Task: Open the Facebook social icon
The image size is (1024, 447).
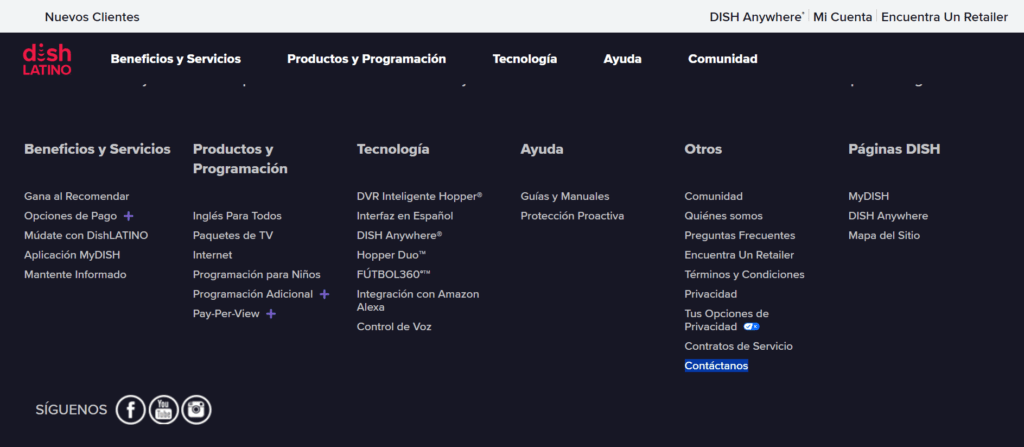Action: (x=131, y=409)
